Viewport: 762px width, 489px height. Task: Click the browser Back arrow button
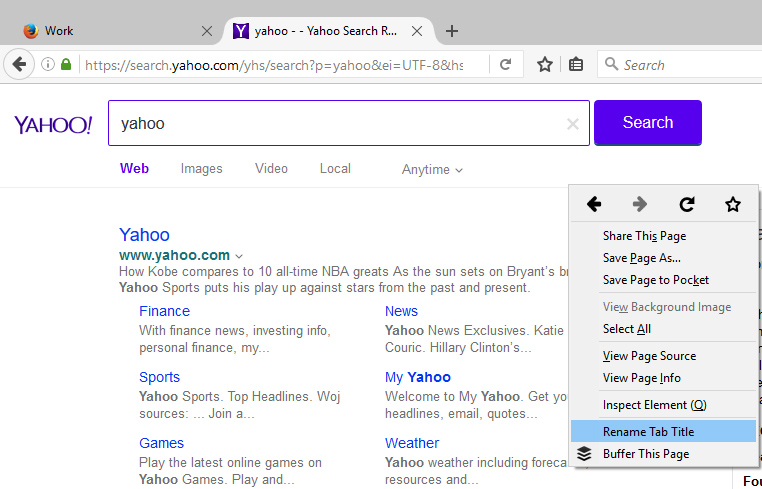pyautogui.click(x=19, y=65)
